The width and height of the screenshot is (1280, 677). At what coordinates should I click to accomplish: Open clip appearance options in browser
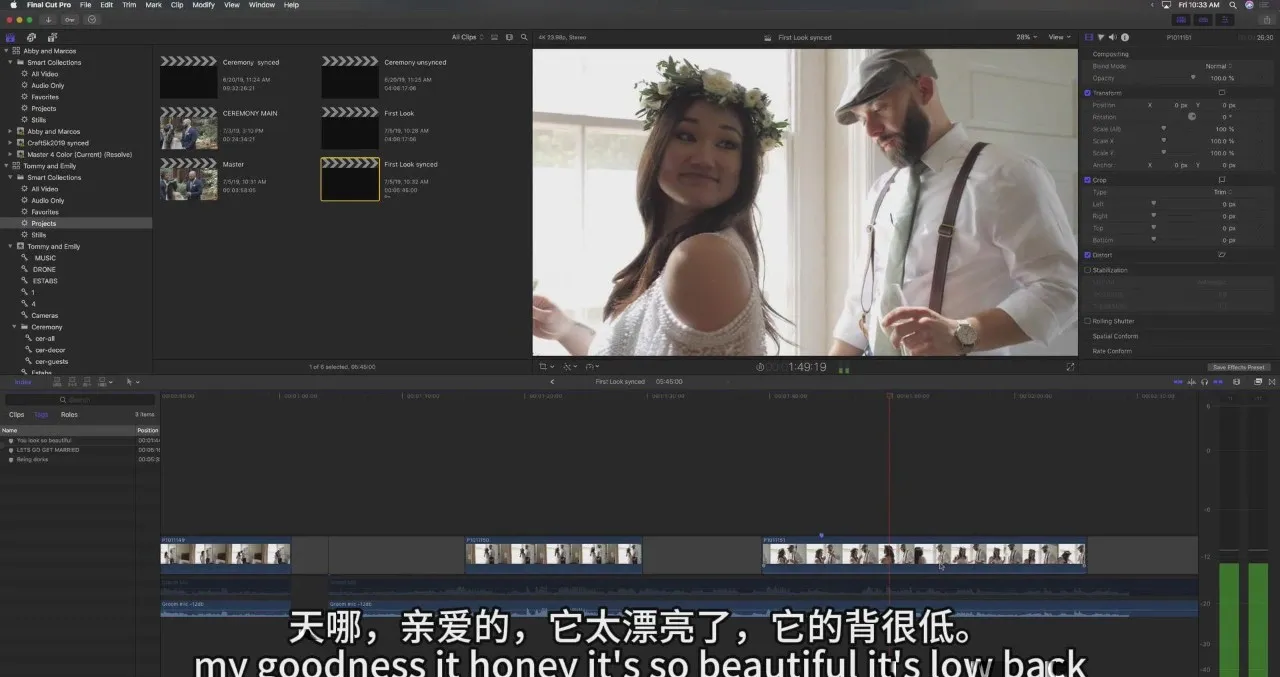coord(509,37)
